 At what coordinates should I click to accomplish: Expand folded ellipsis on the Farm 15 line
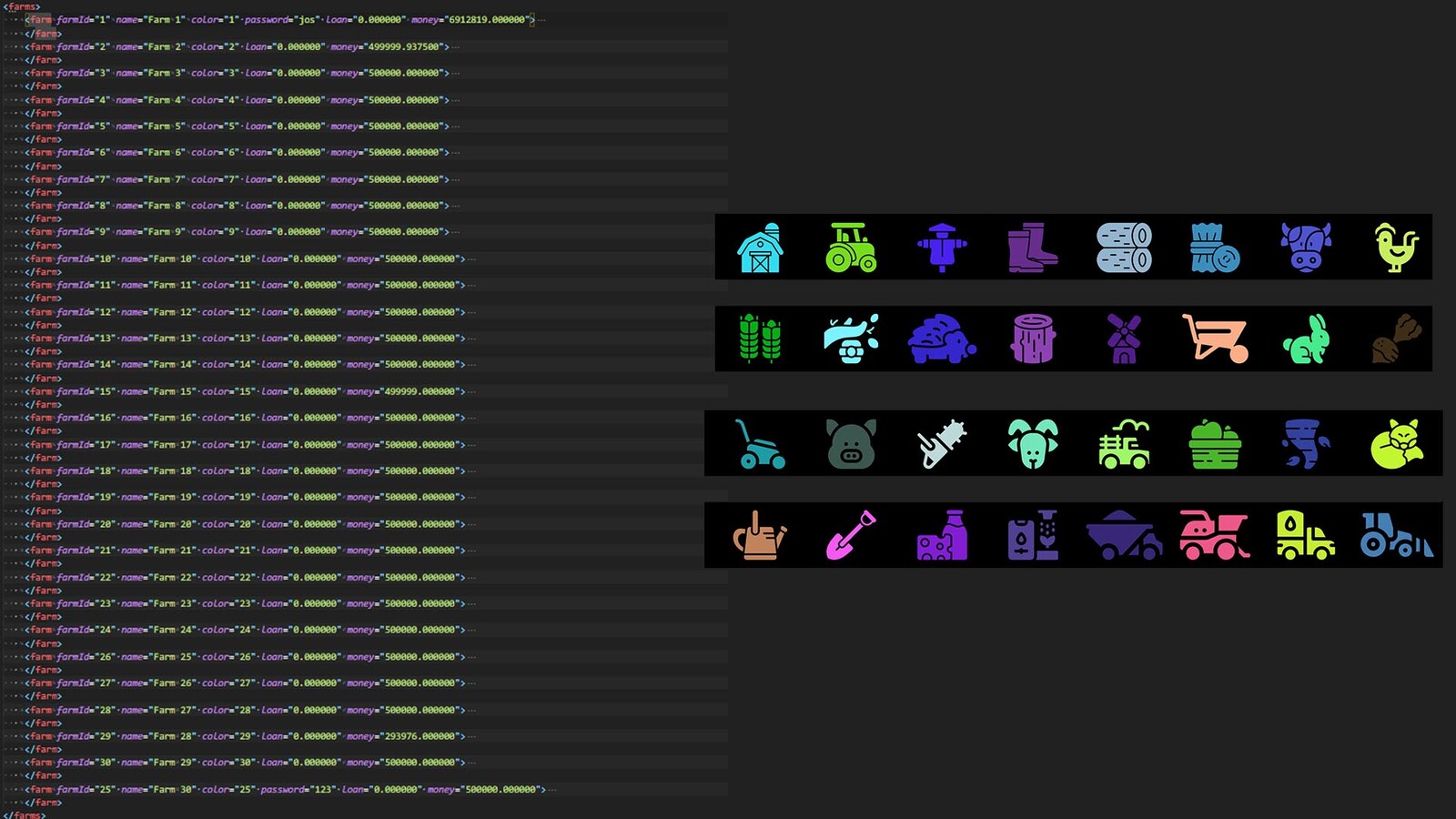coord(472,391)
